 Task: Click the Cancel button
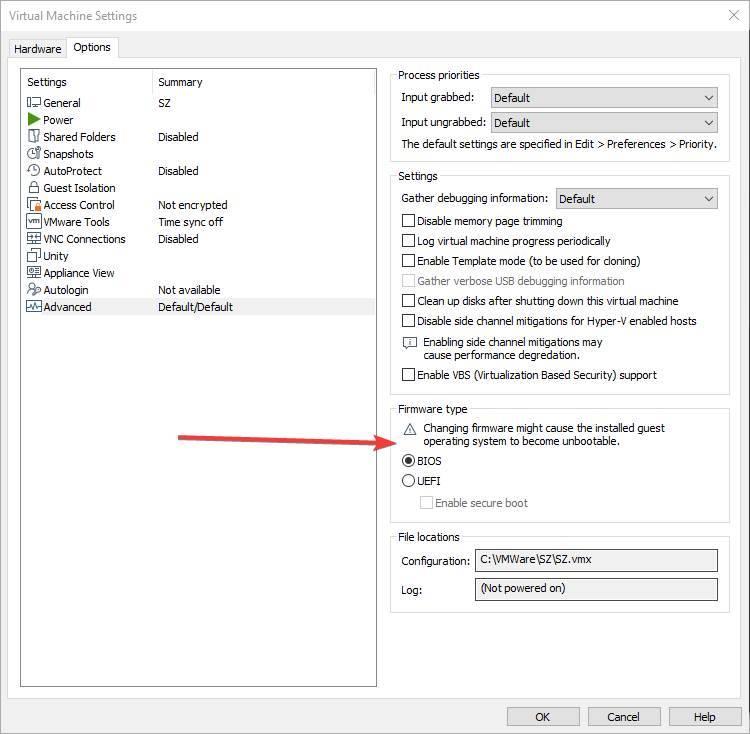pos(624,717)
